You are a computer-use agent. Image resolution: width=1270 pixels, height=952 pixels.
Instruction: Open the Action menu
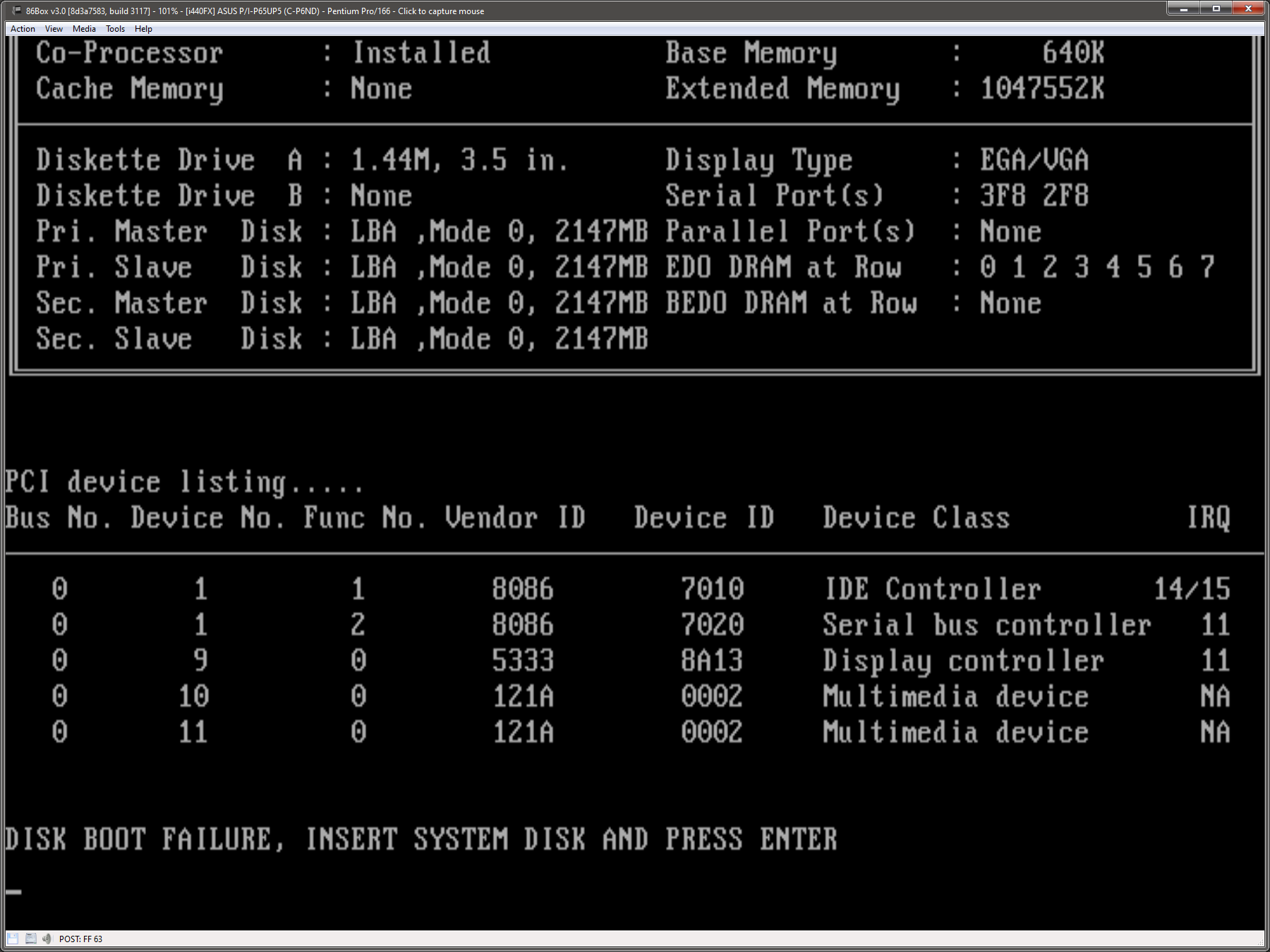[x=23, y=29]
